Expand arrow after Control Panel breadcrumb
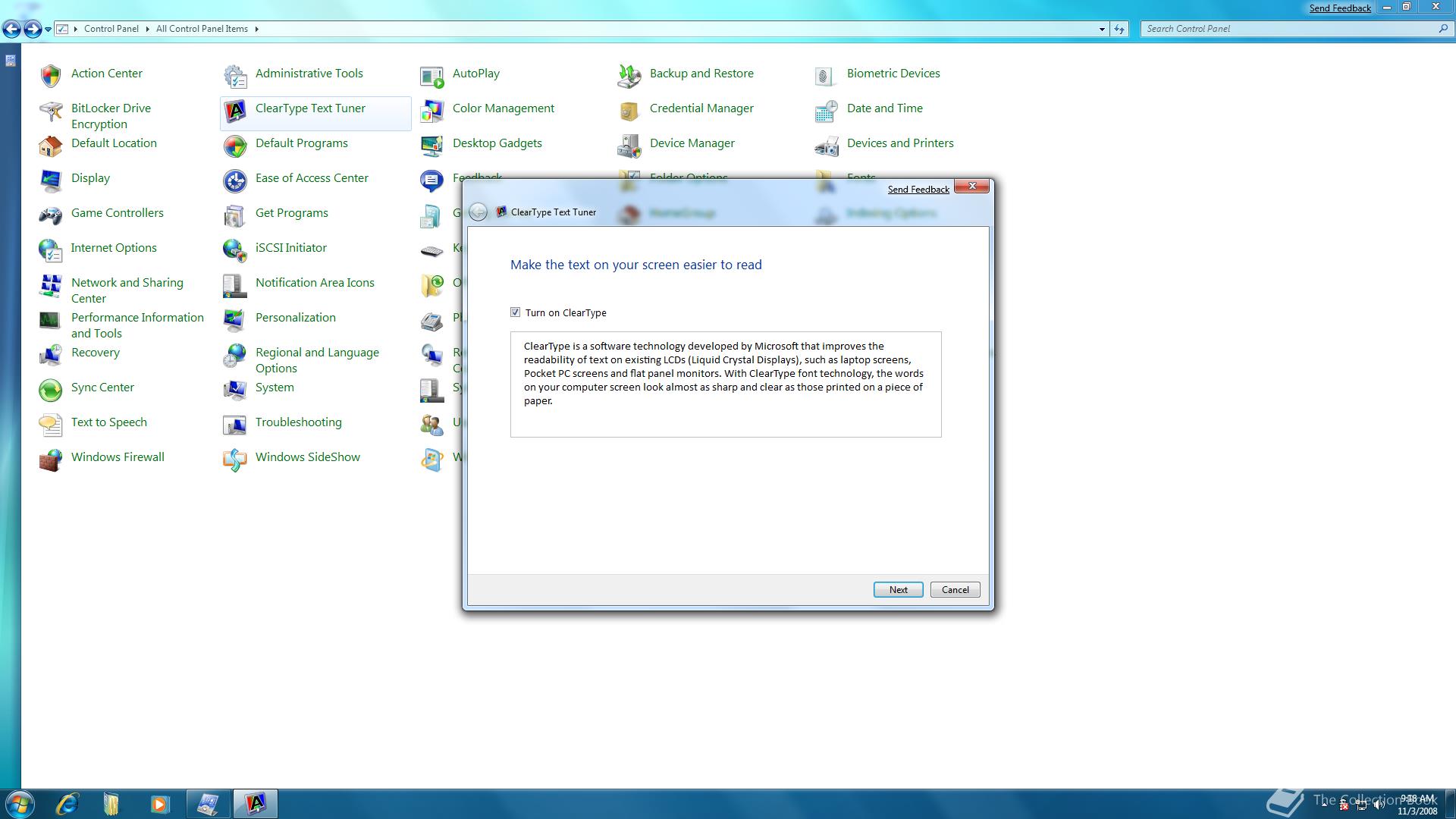 tap(147, 29)
